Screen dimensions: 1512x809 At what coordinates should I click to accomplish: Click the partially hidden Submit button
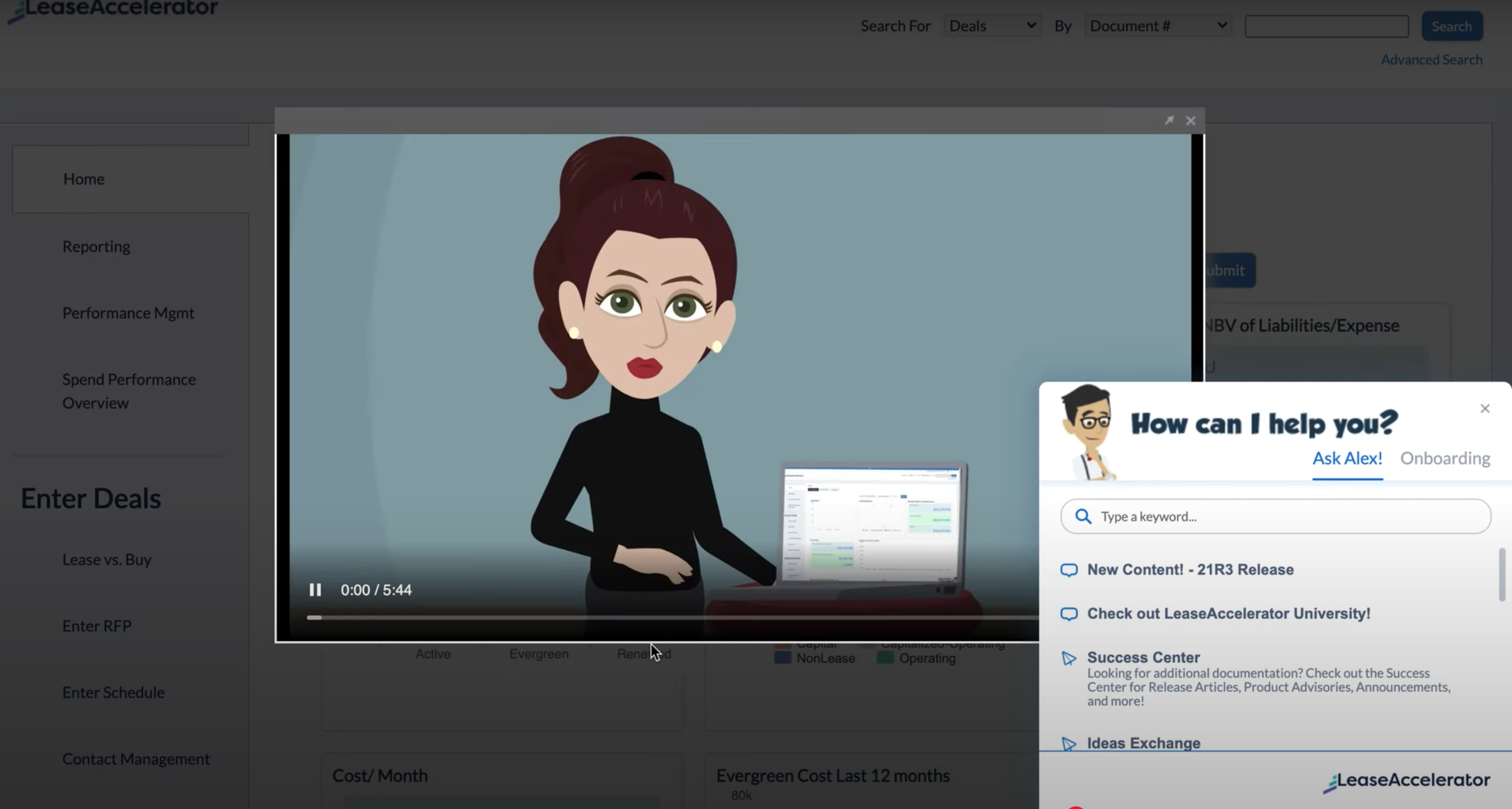pyautogui.click(x=1230, y=270)
